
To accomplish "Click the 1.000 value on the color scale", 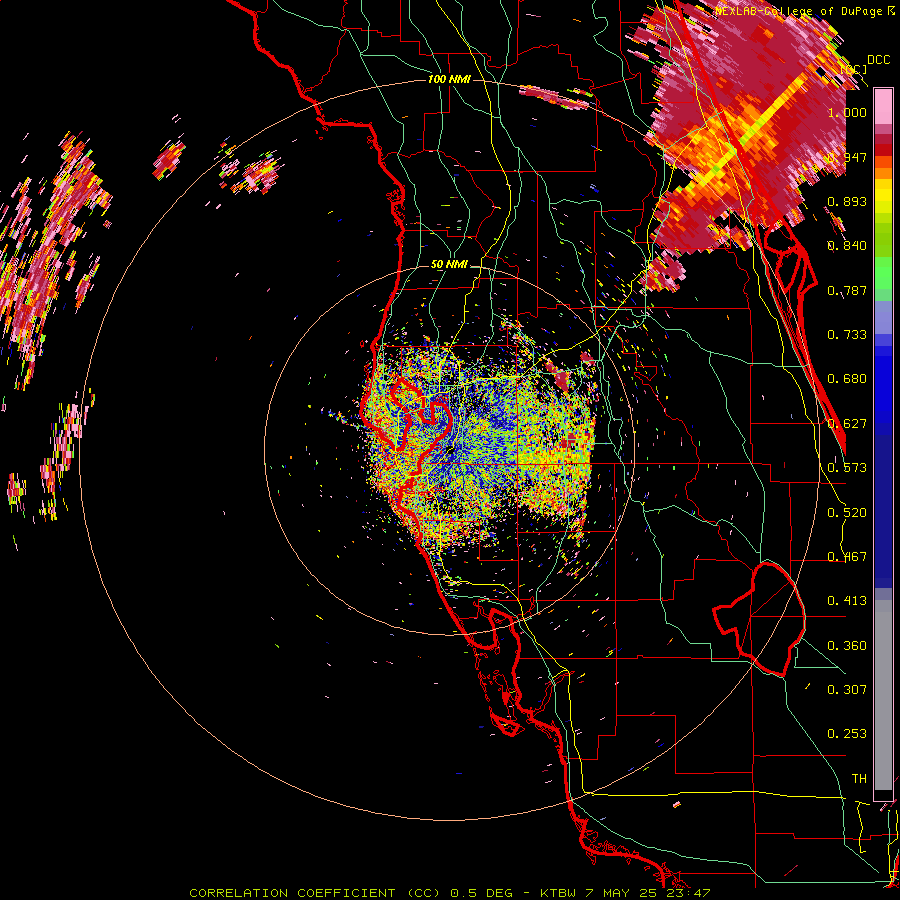I will click(x=847, y=112).
